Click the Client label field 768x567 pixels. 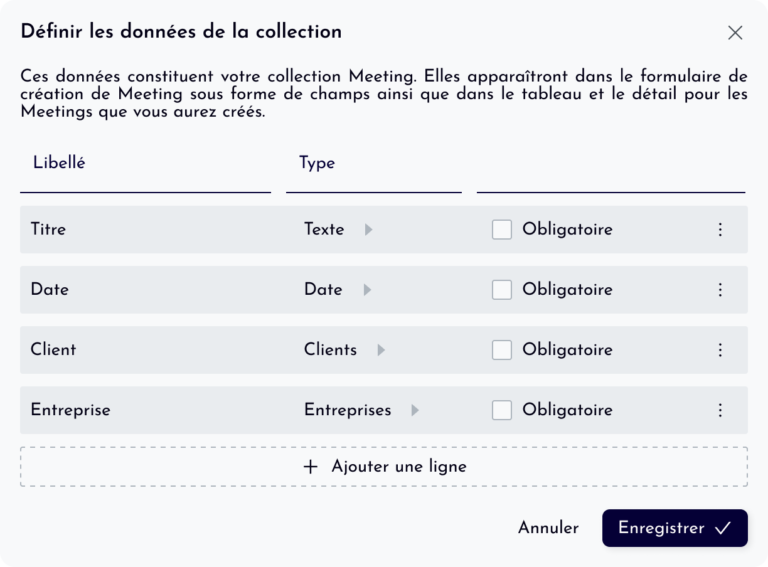click(150, 350)
